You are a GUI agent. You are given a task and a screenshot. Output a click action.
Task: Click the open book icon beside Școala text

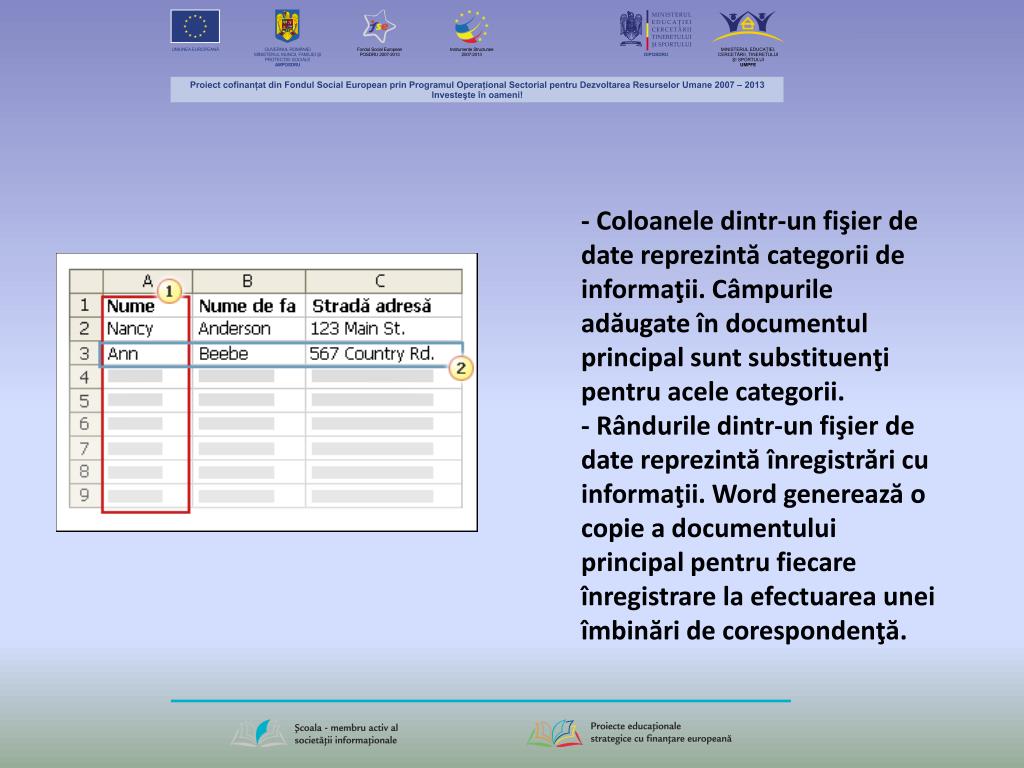259,733
